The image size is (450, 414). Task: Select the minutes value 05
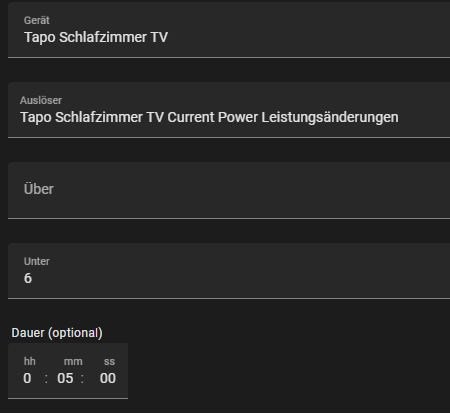click(x=65, y=378)
